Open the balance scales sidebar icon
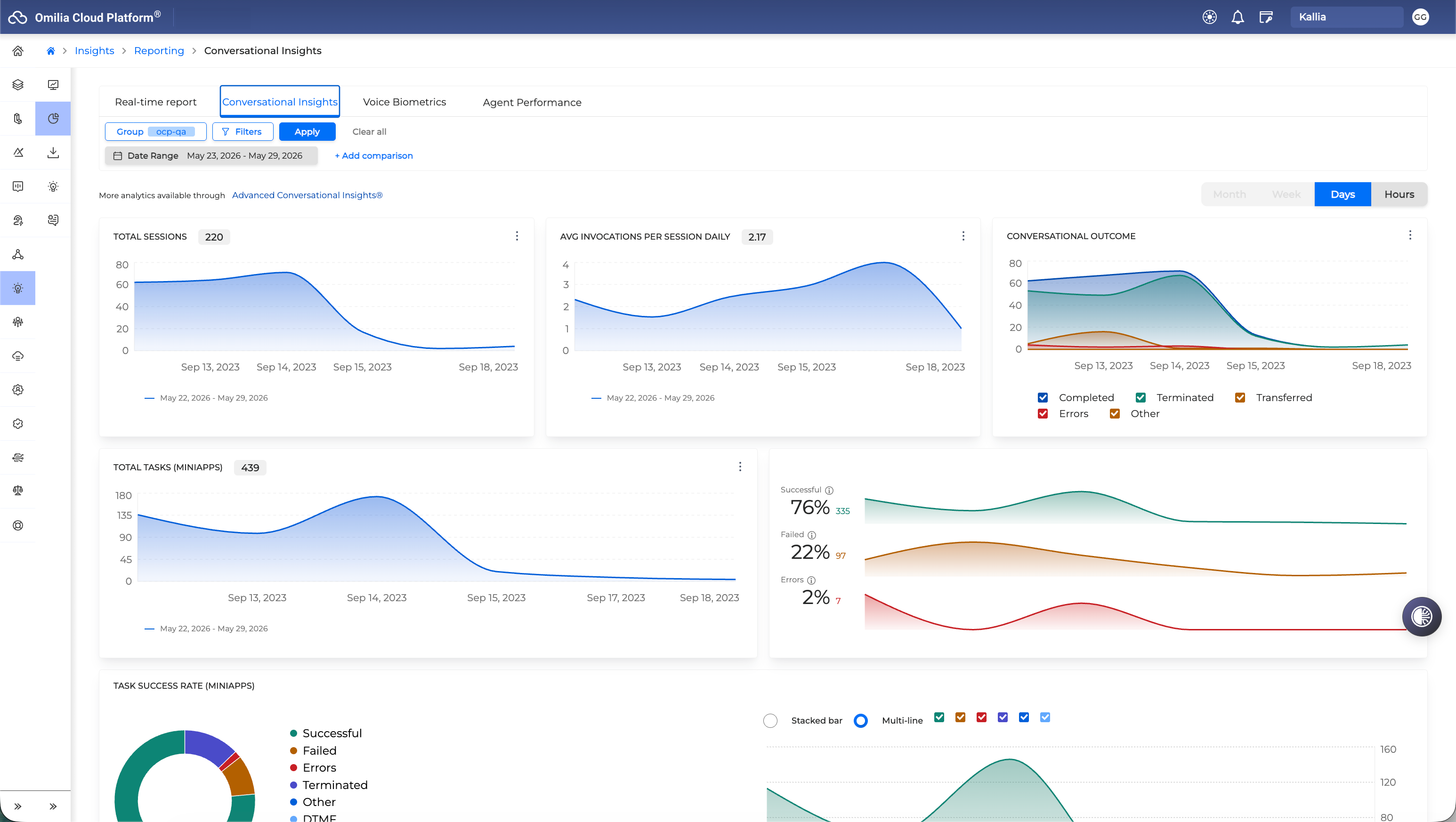This screenshot has height=822, width=1456. tap(18, 491)
